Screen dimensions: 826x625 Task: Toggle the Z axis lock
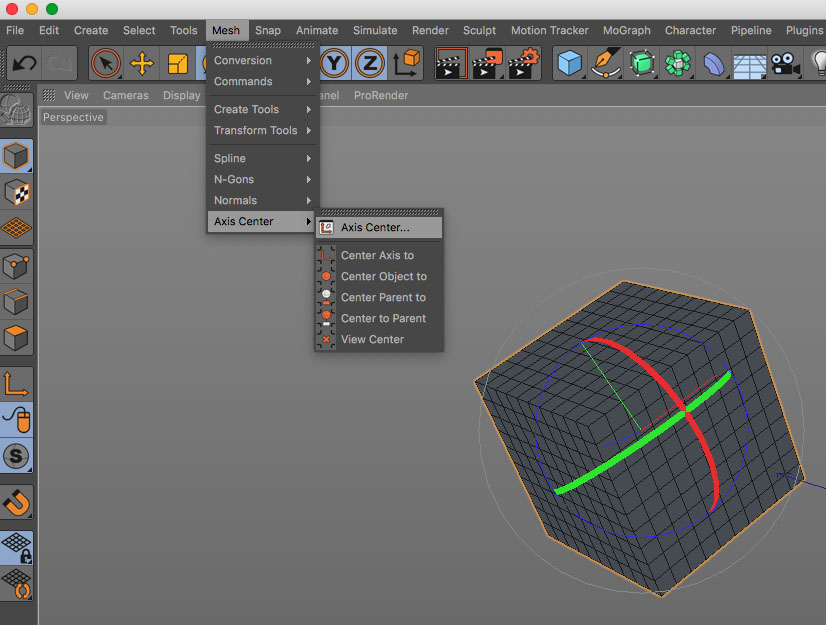coord(369,65)
